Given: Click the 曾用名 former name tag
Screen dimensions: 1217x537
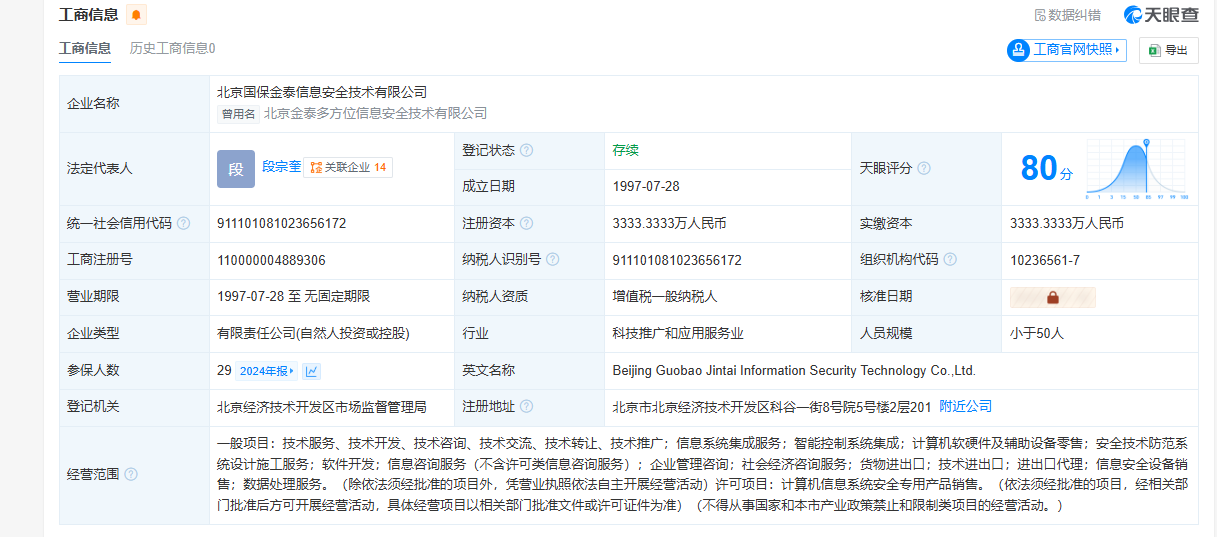Looking at the screenshot, I should (x=239, y=114).
